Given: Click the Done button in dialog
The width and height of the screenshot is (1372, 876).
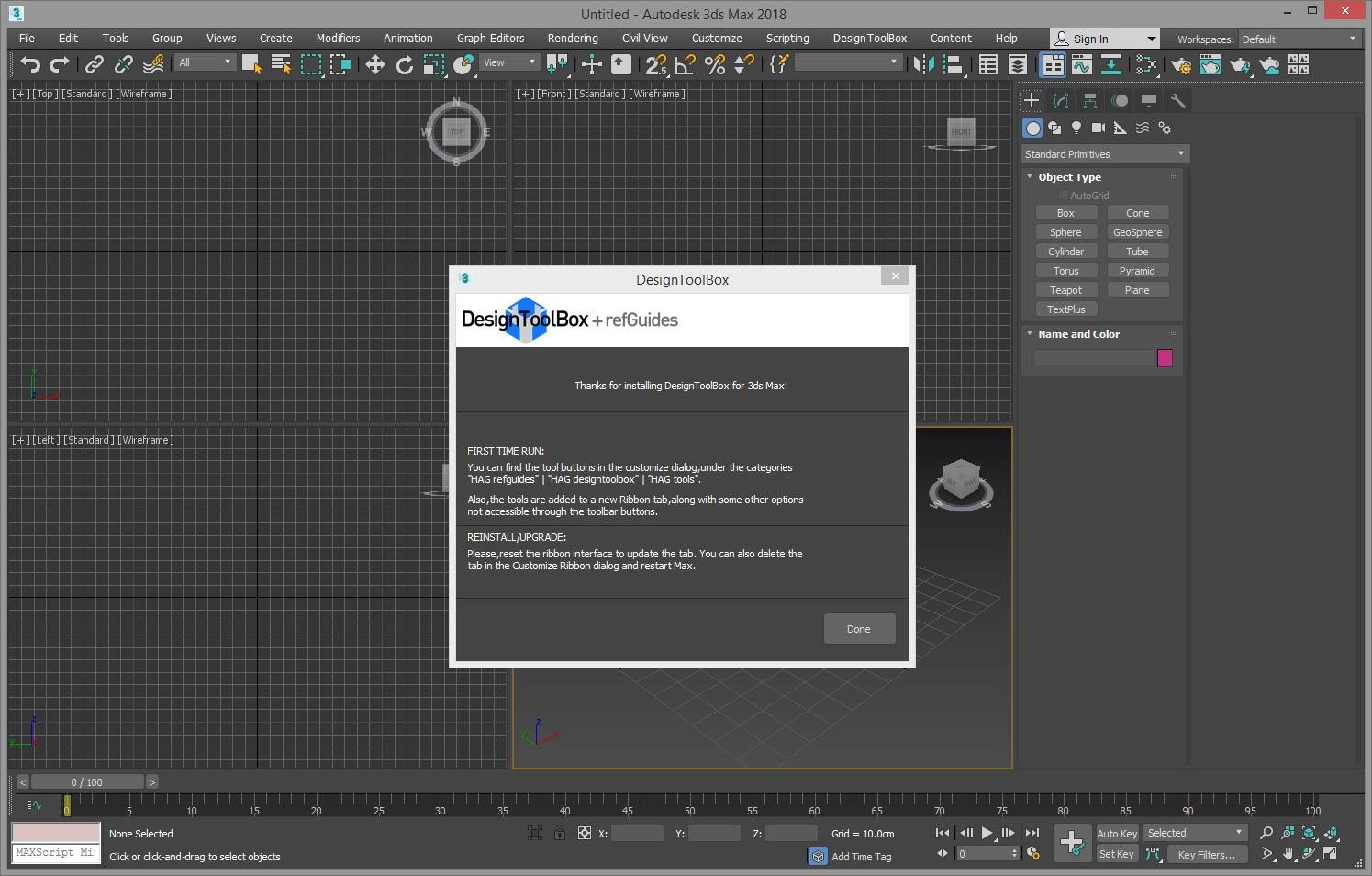Looking at the screenshot, I should [859, 629].
